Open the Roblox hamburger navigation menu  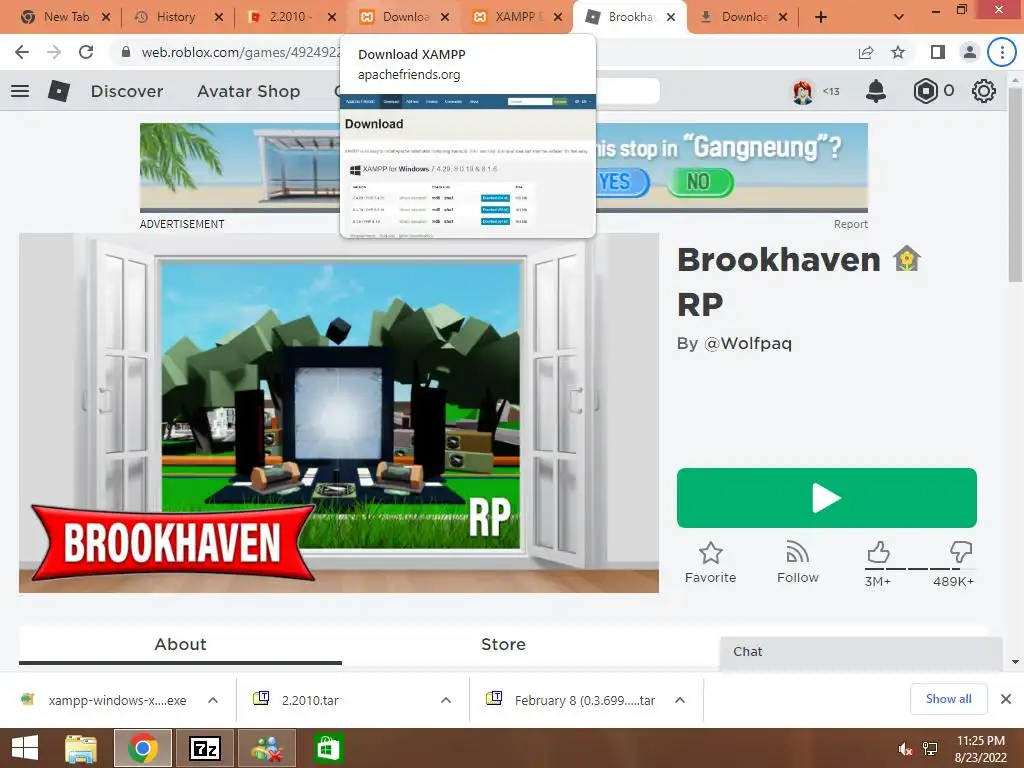pos(20,91)
